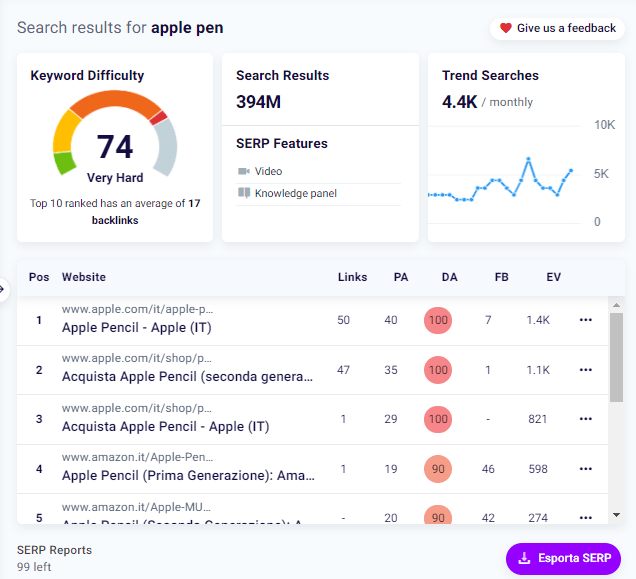Click the 1.1K EV value in row 2
This screenshot has width=636, height=579.
coord(538,370)
